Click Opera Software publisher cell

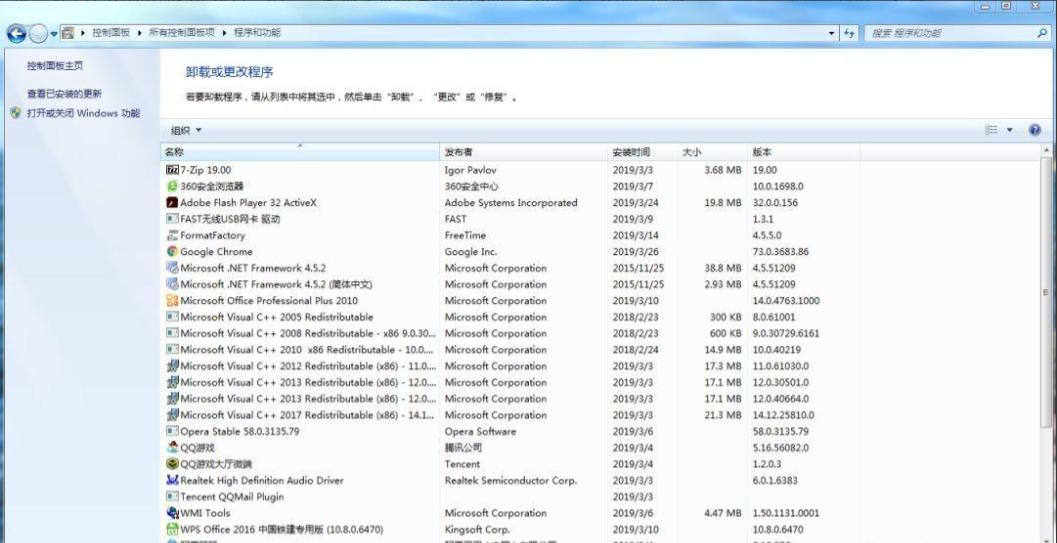click(x=481, y=432)
